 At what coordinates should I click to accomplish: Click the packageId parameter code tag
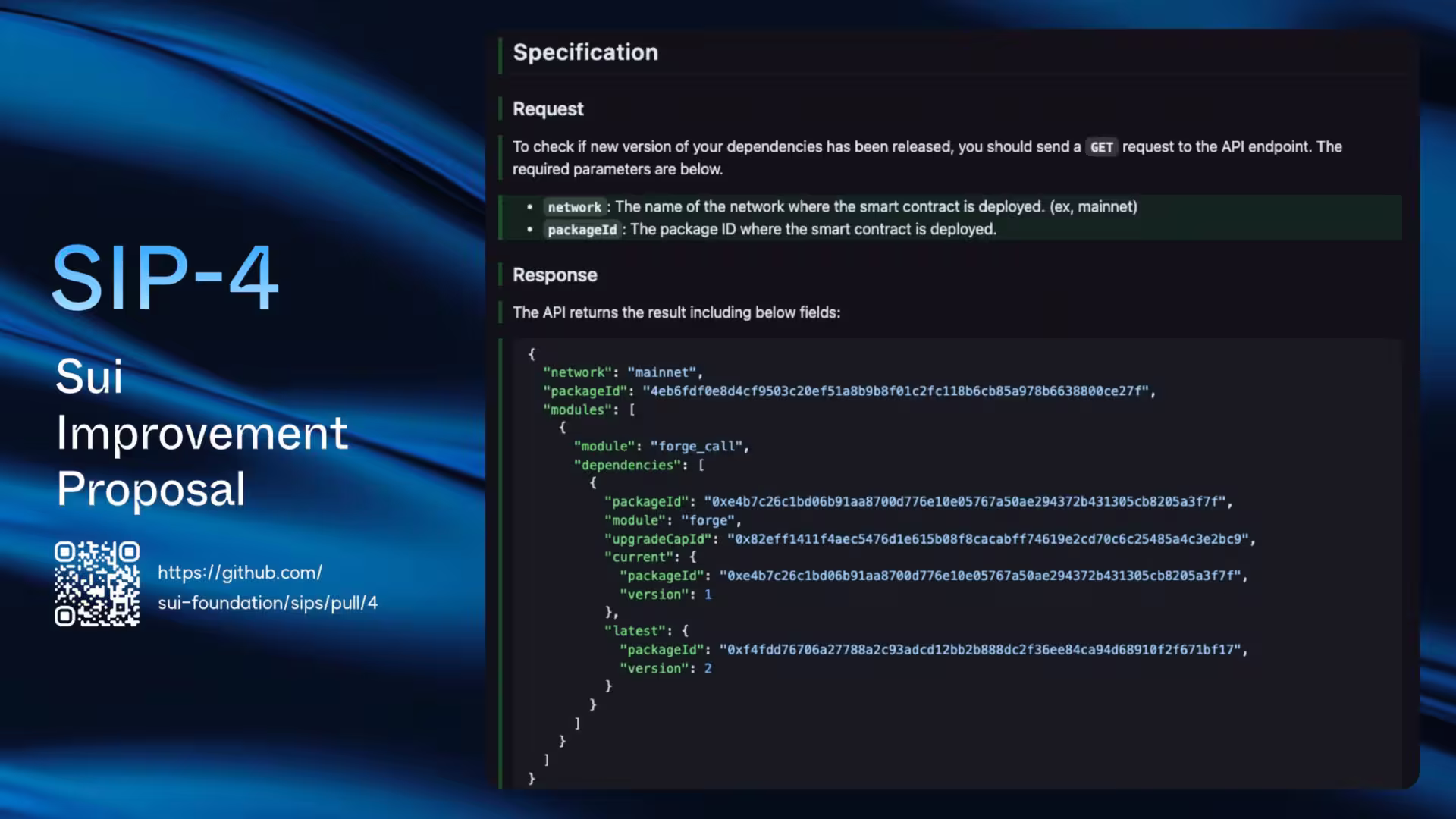point(582,230)
